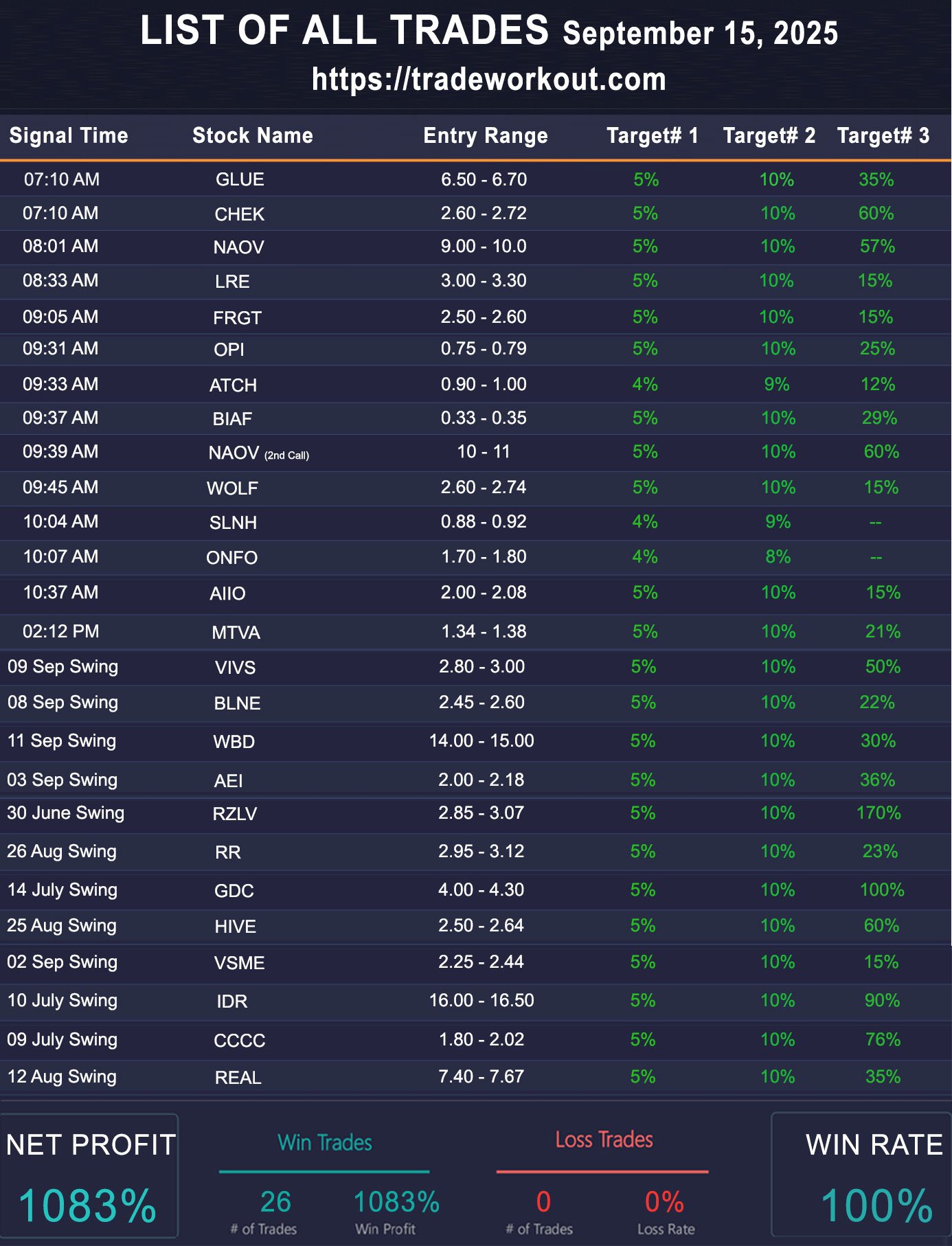Click the REAL stock name

[x=238, y=1078]
